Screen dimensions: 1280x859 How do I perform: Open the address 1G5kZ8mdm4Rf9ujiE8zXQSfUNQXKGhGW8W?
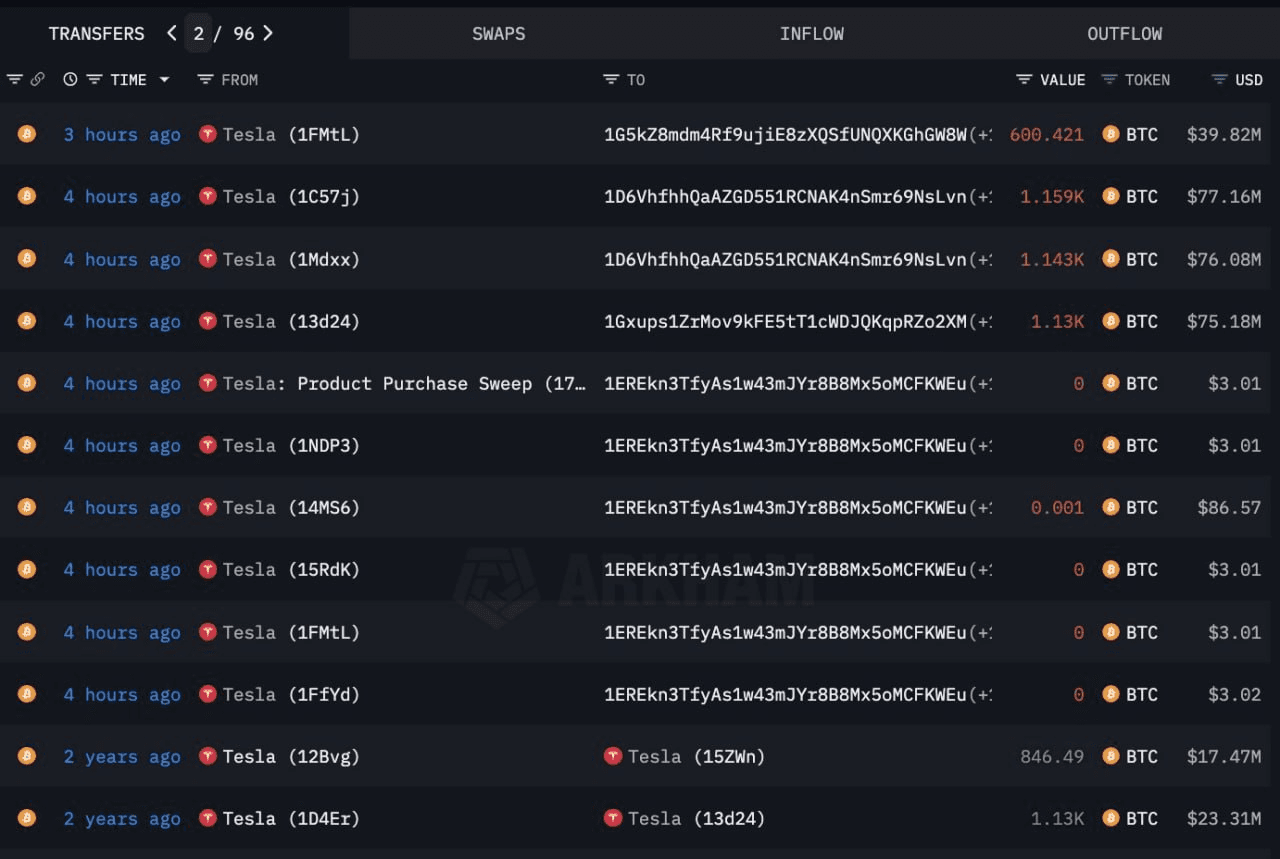(786, 134)
